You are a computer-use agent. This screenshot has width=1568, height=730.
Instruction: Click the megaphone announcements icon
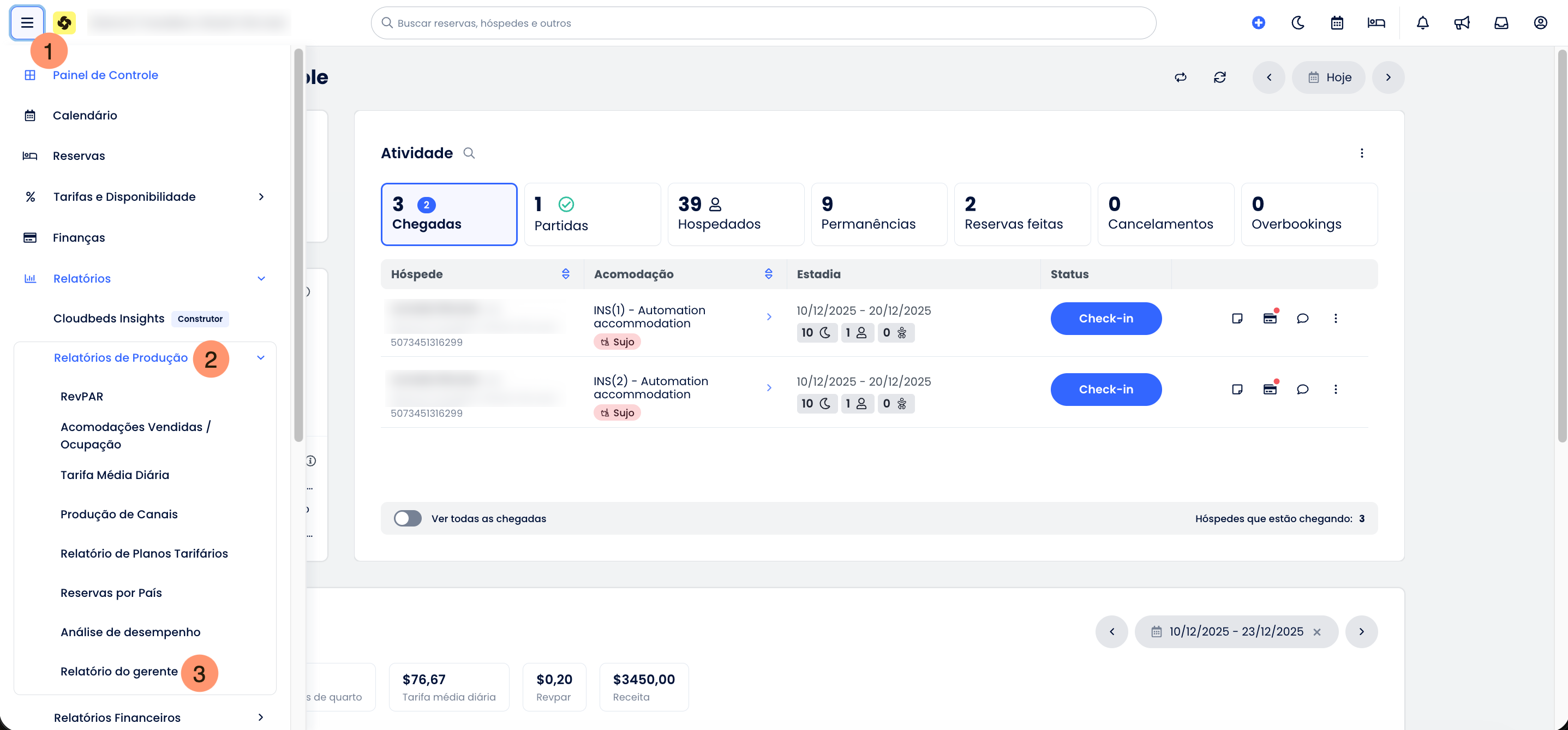click(x=1462, y=22)
